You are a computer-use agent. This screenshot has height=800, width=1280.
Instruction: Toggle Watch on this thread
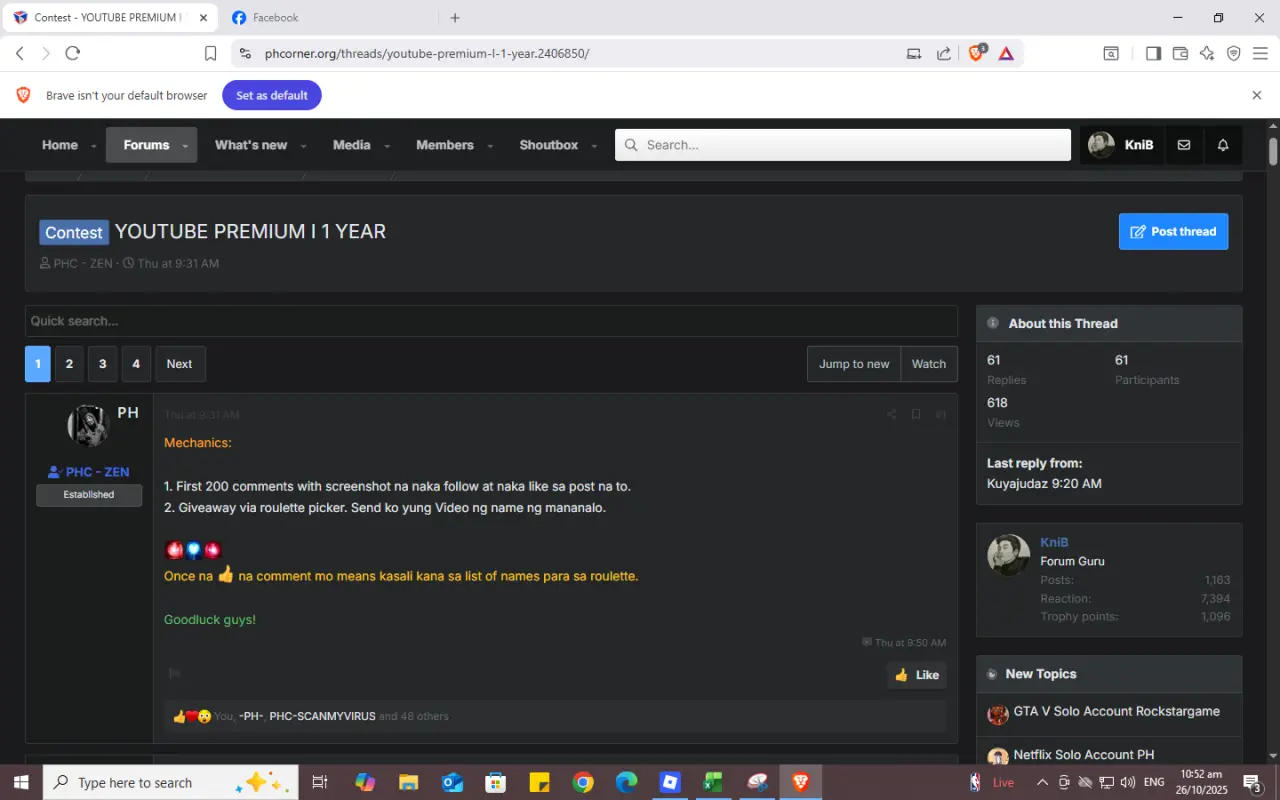(929, 364)
